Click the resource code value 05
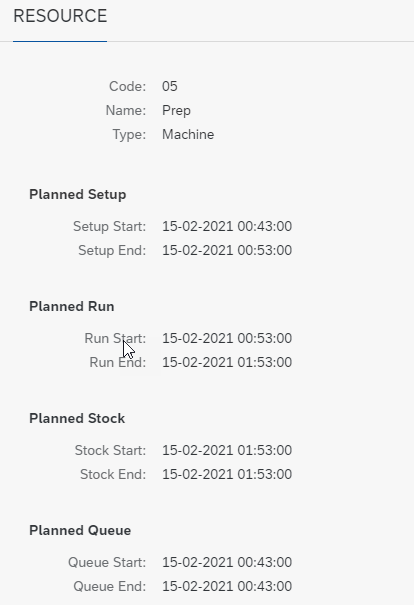This screenshot has width=414, height=605. click(x=170, y=86)
